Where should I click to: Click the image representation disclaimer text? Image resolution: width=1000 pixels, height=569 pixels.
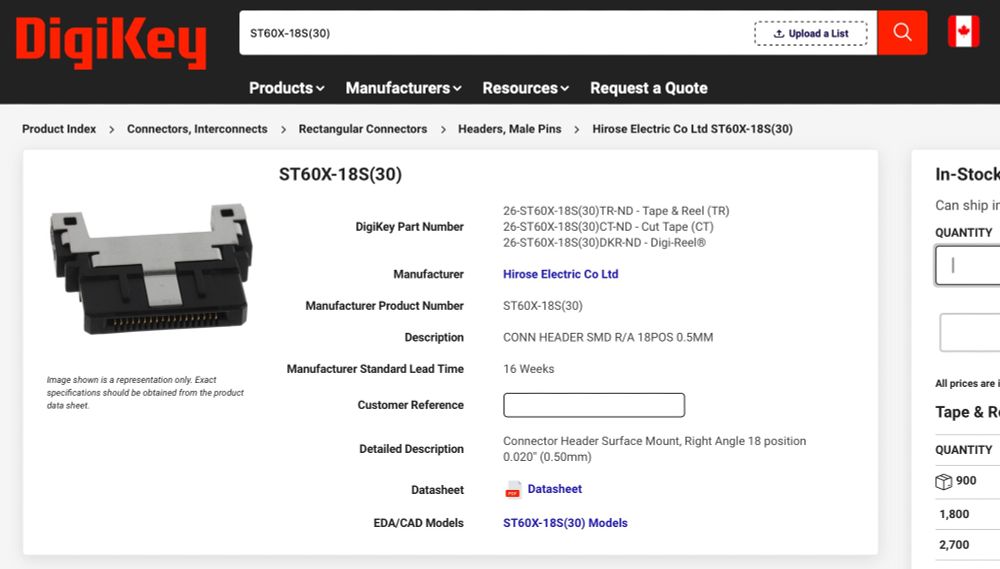point(145,392)
